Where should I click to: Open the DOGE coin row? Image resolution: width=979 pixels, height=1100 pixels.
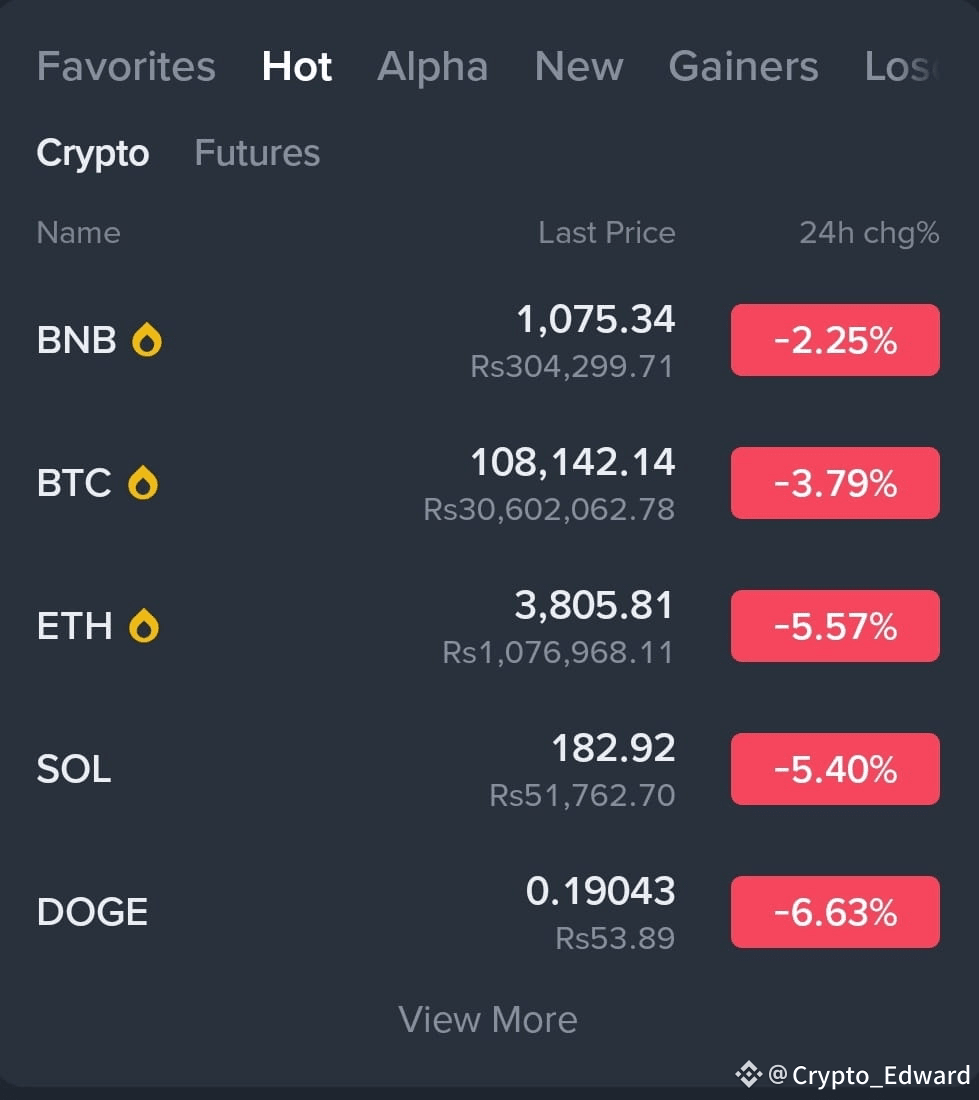(x=488, y=912)
